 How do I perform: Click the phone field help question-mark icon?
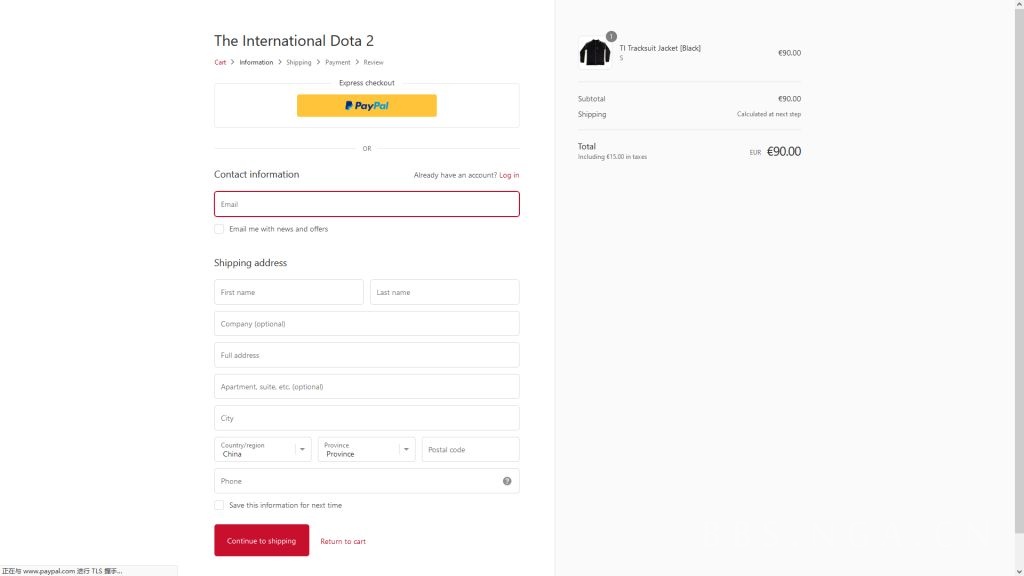pos(507,481)
